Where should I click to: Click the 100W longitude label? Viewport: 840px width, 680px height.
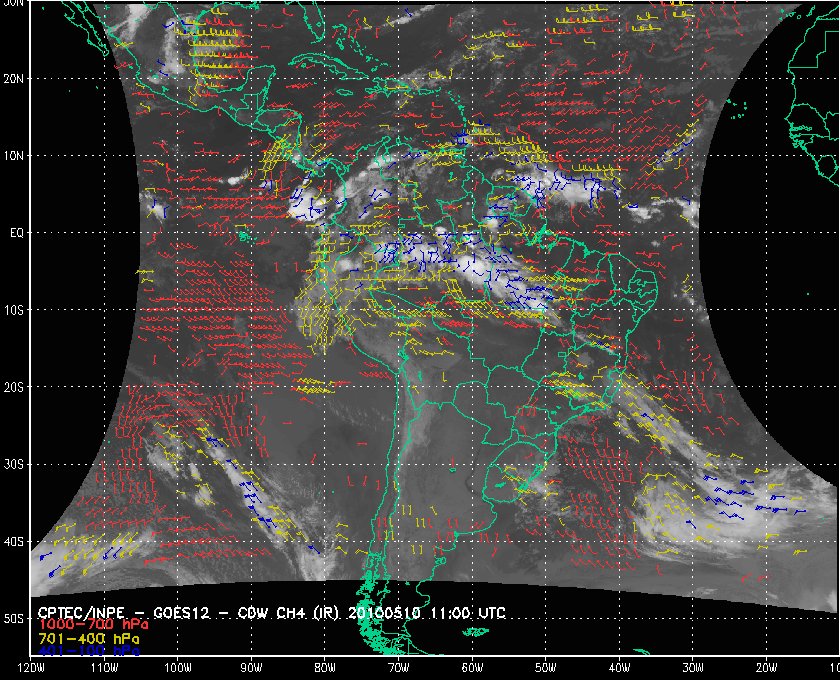[178, 668]
